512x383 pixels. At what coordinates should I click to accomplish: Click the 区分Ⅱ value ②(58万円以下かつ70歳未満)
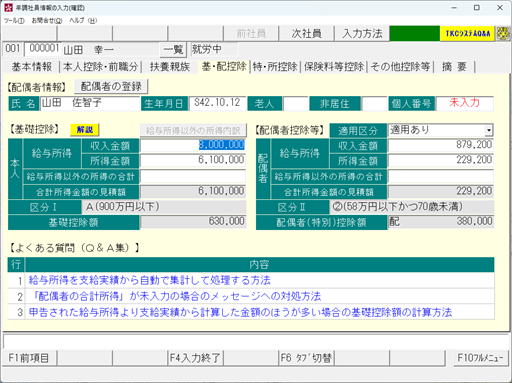[412, 207]
